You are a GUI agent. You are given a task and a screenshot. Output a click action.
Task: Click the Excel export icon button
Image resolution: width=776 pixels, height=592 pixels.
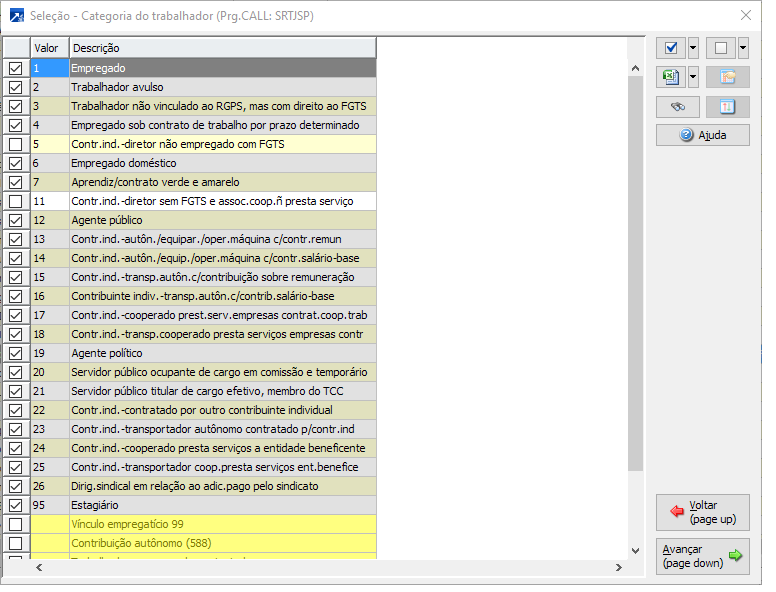tap(671, 77)
